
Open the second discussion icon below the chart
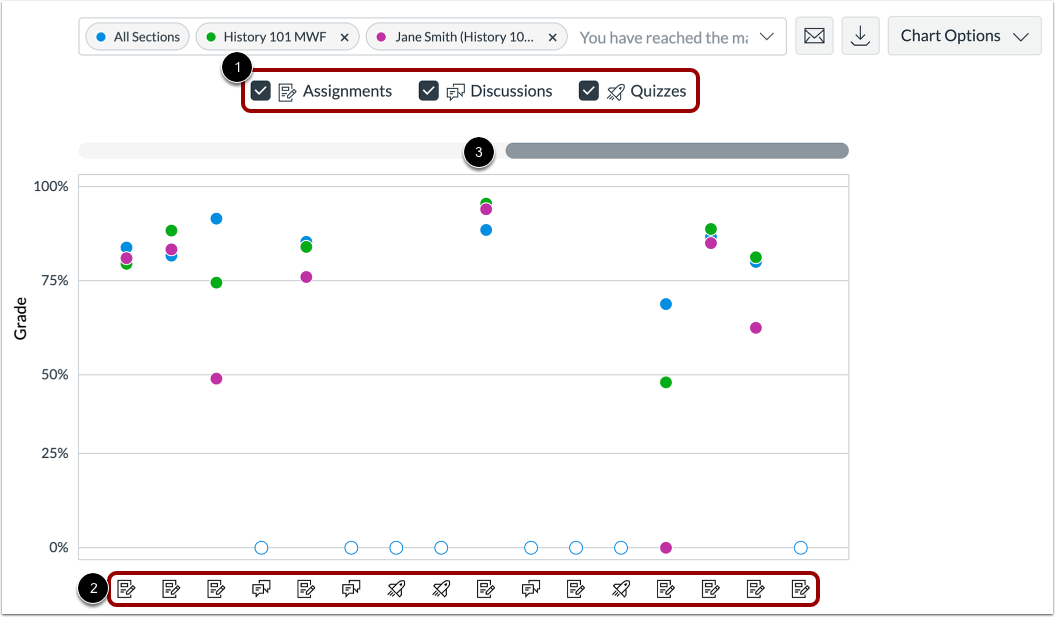click(351, 588)
